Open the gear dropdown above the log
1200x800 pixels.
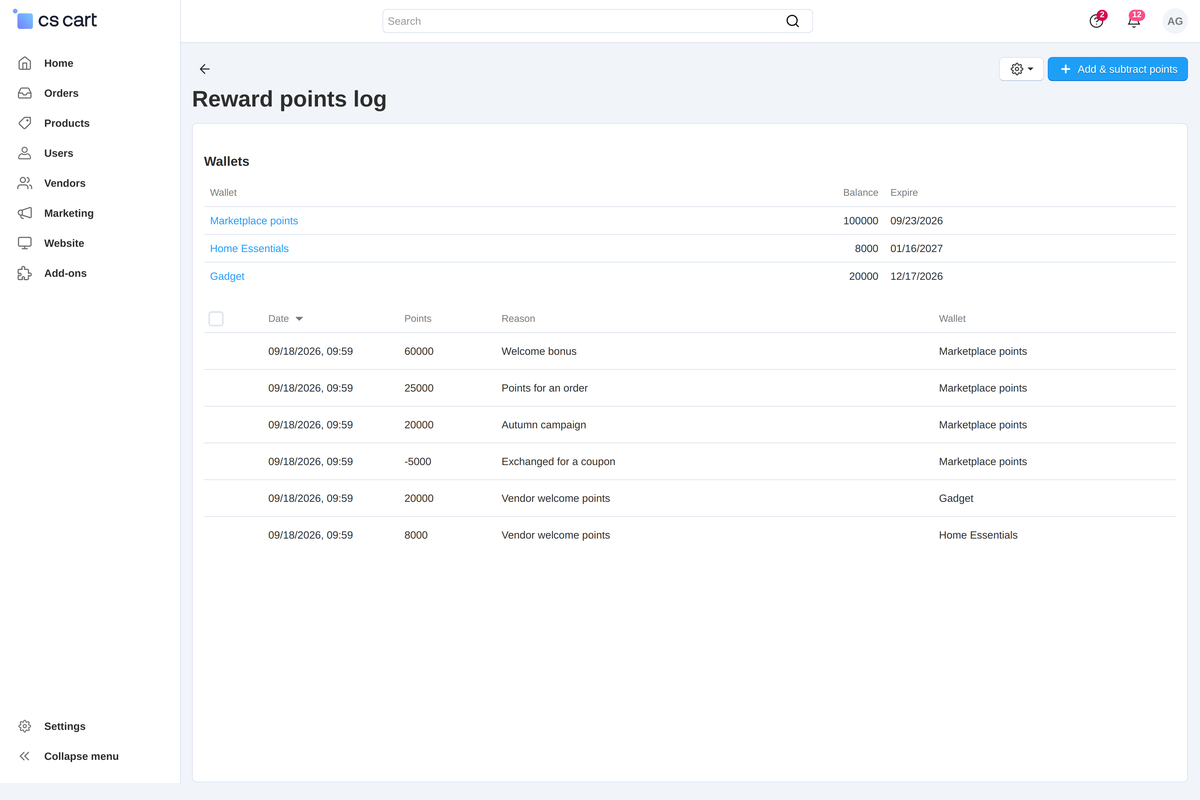(1022, 69)
